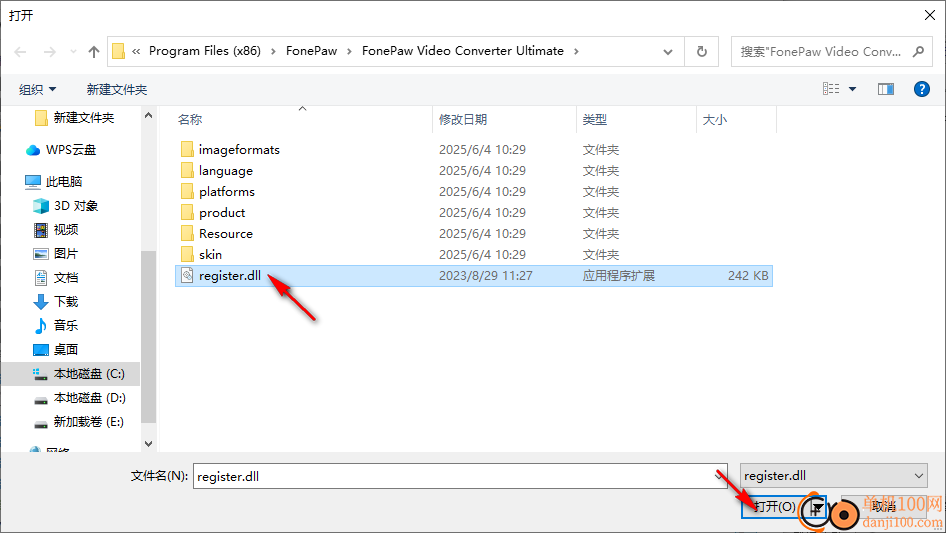Click the 应用程序扩展 type cell
This screenshot has width=946, height=533.
[x=619, y=276]
